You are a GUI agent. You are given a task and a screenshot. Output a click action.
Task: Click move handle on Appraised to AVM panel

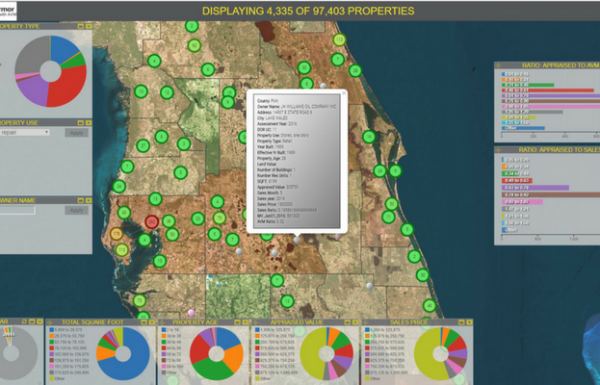498,65
